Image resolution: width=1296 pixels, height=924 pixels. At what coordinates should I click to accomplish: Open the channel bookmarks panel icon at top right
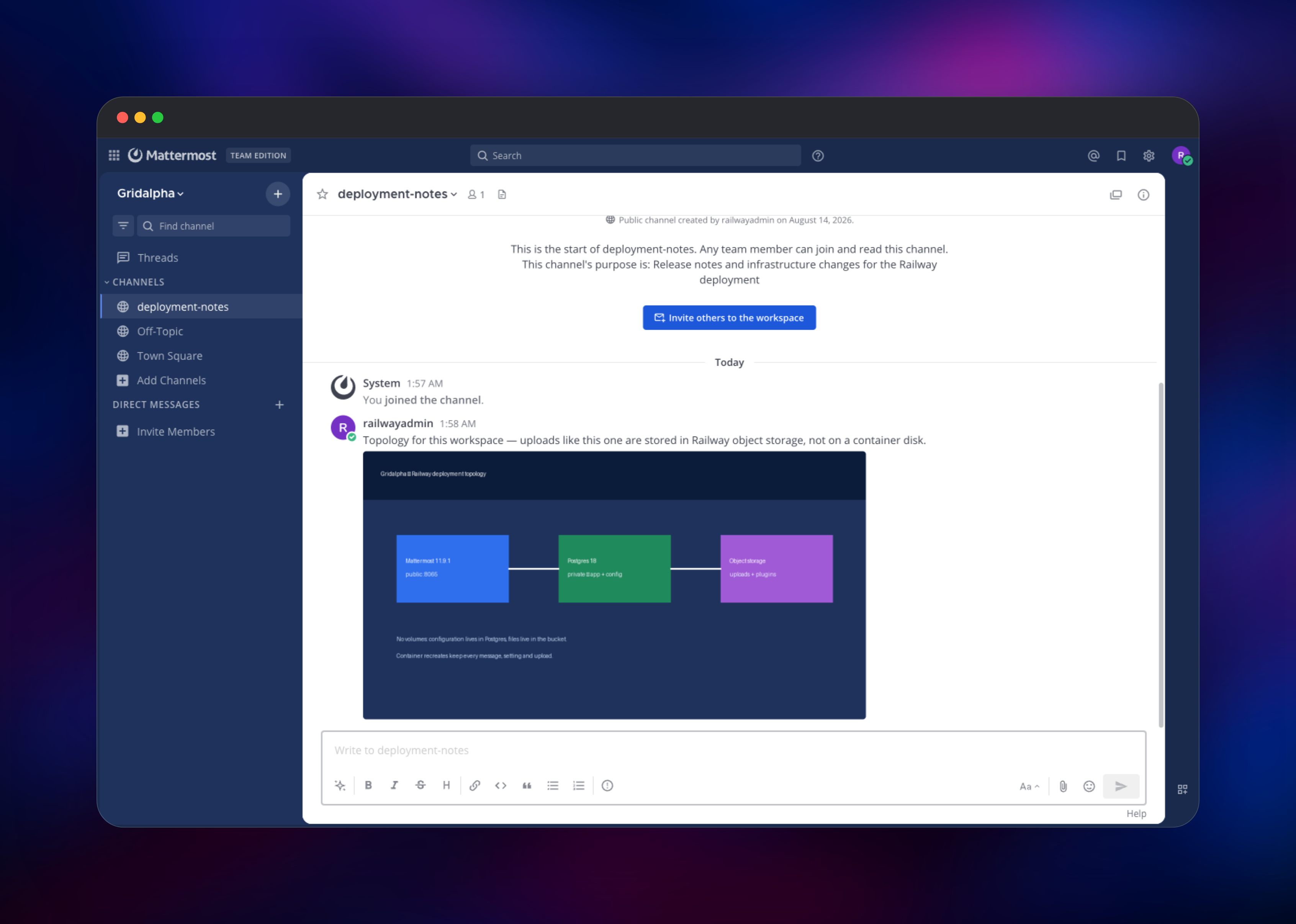click(1116, 195)
